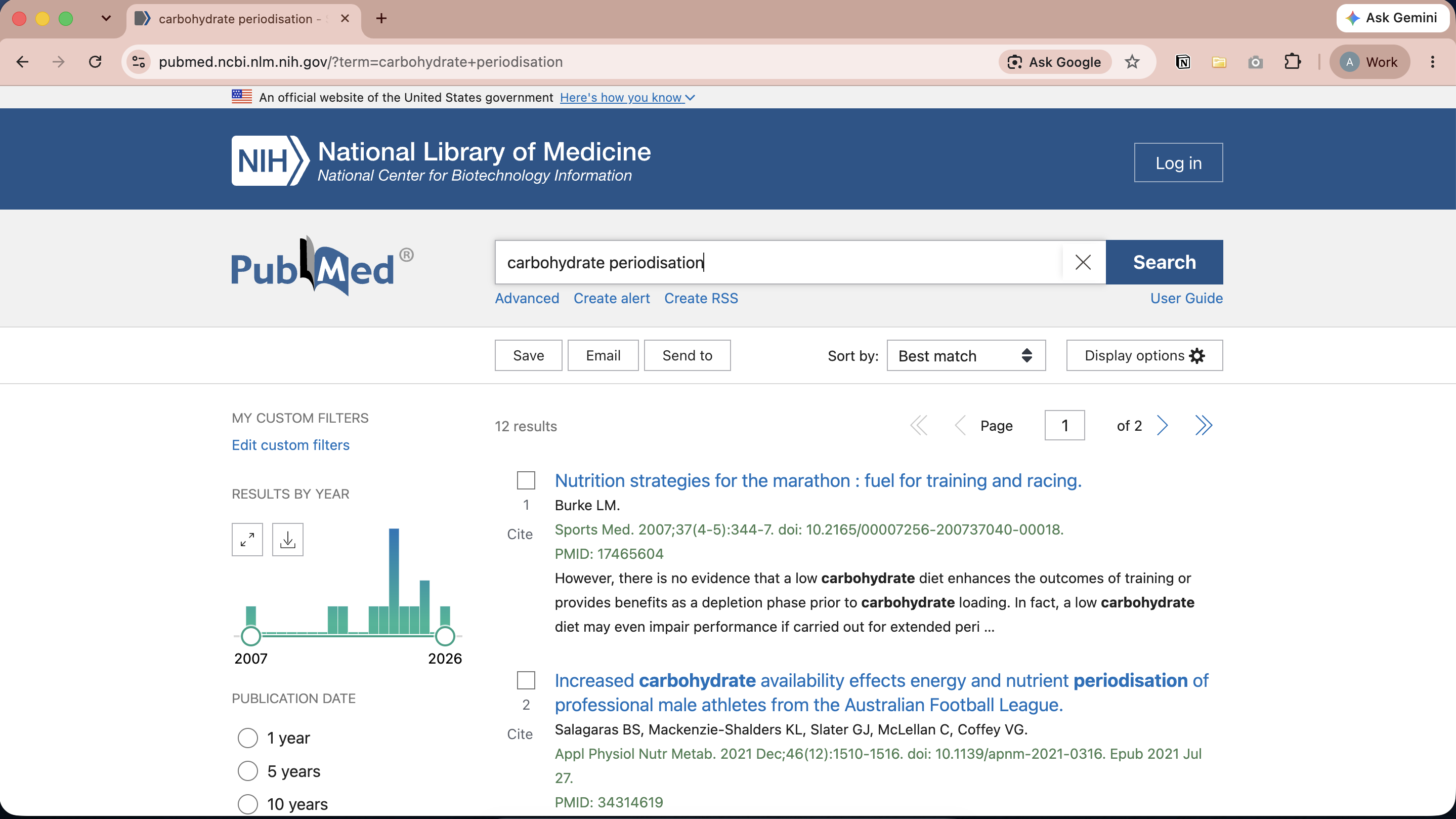Click Create alert link

coord(612,298)
